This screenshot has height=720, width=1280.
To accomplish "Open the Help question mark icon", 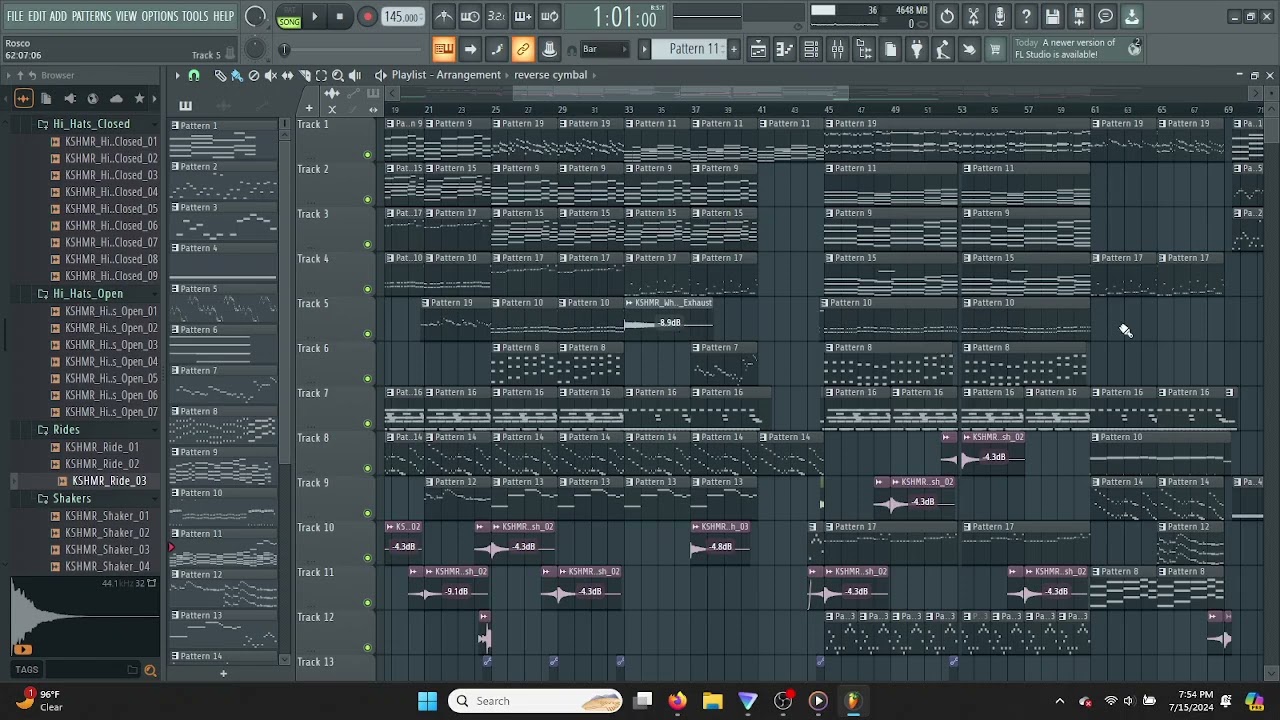I will point(1026,17).
